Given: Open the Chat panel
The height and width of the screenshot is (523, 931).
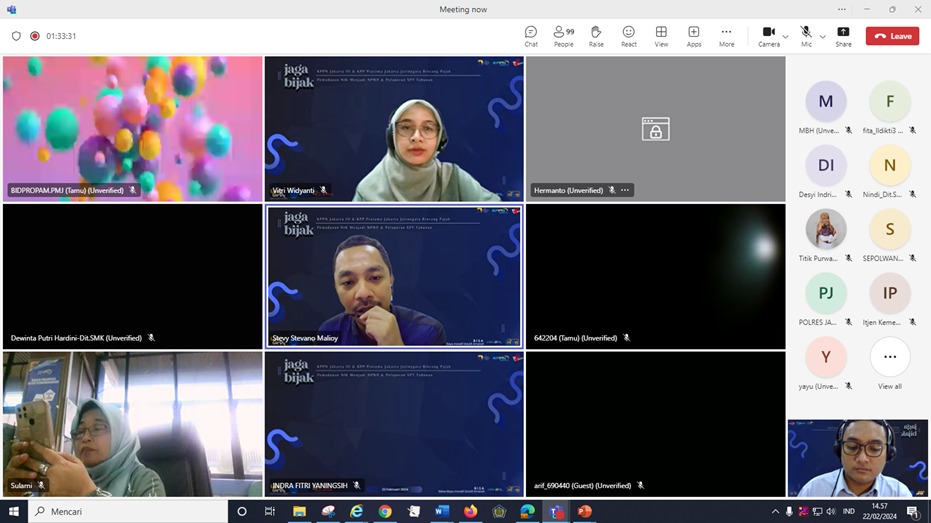Looking at the screenshot, I should coord(531,36).
